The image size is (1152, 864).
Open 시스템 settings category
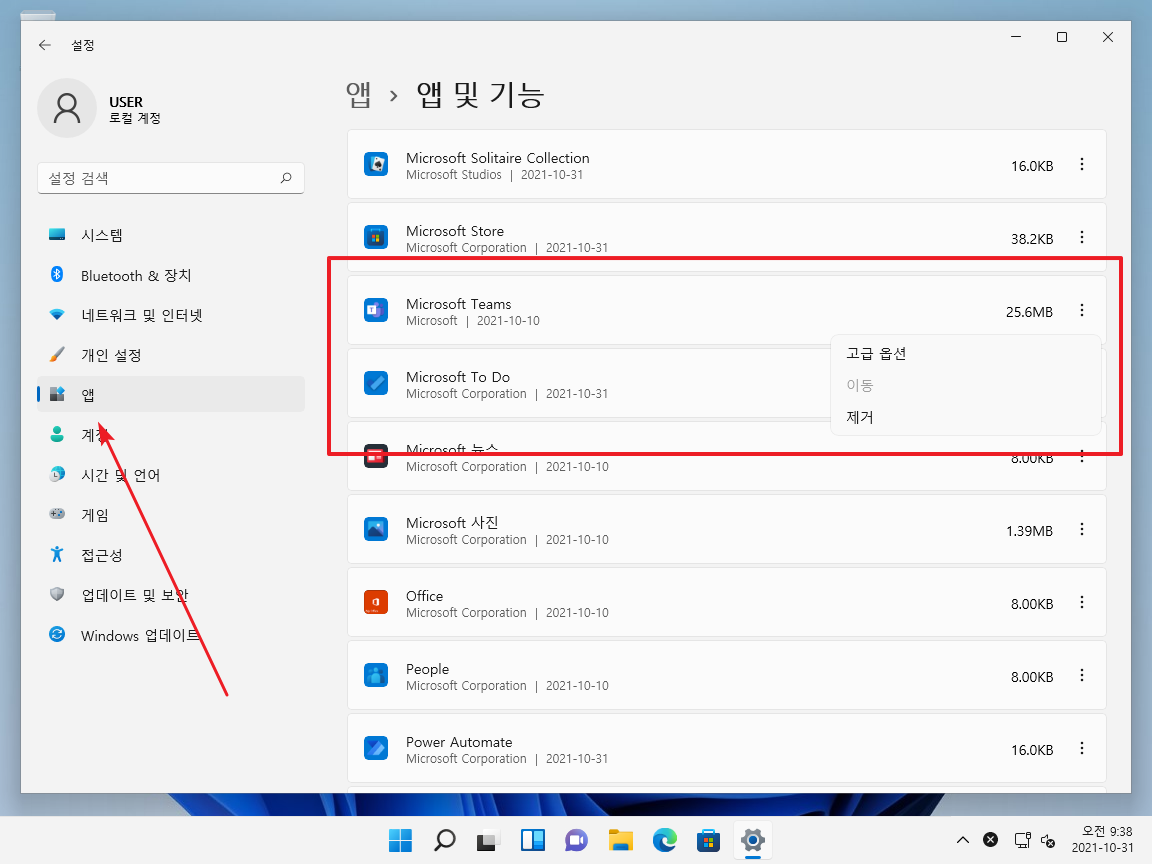coord(170,235)
